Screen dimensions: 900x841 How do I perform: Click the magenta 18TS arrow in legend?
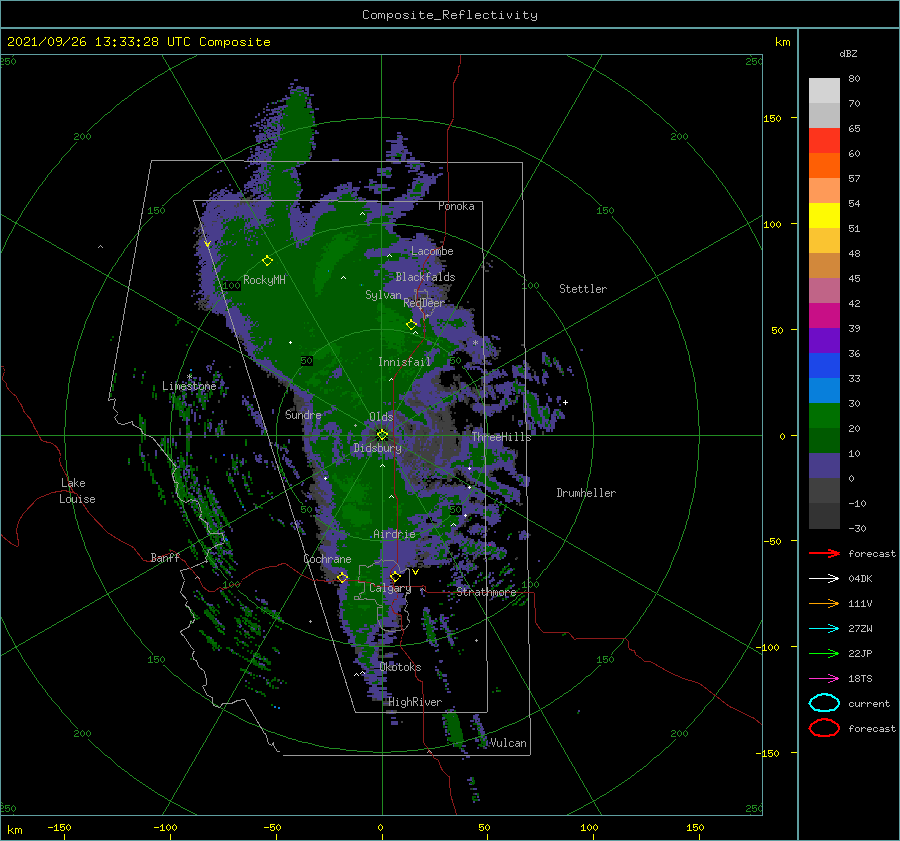pos(824,679)
